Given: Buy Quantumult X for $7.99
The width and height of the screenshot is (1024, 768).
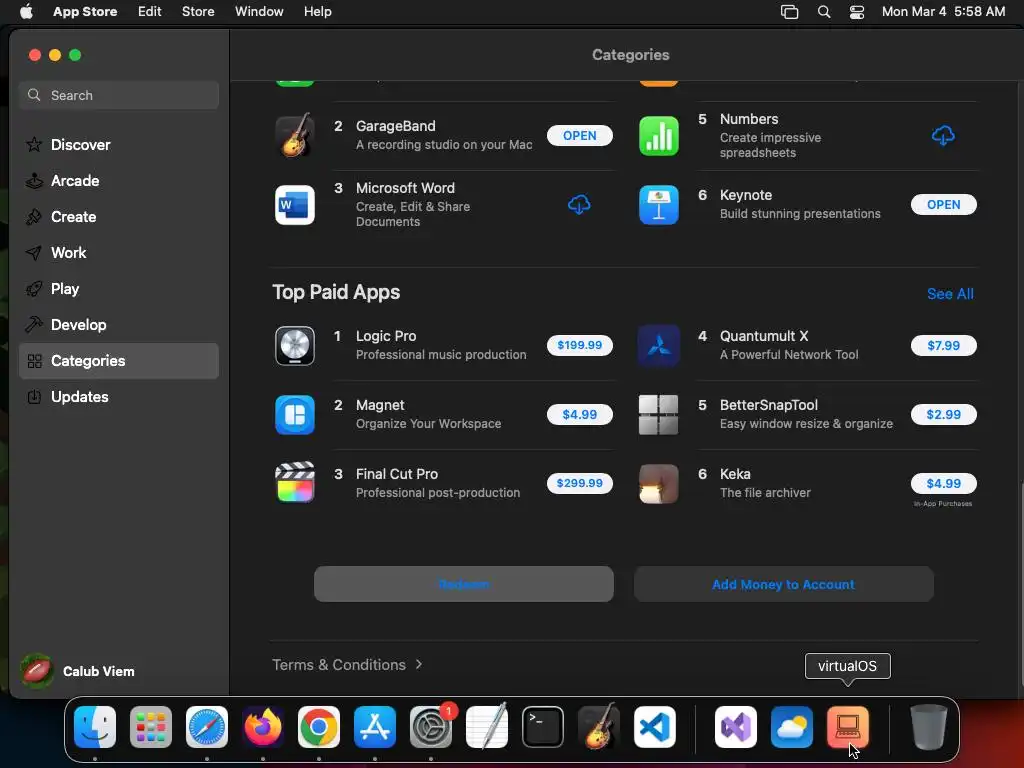Looking at the screenshot, I should pyautogui.click(x=943, y=345).
